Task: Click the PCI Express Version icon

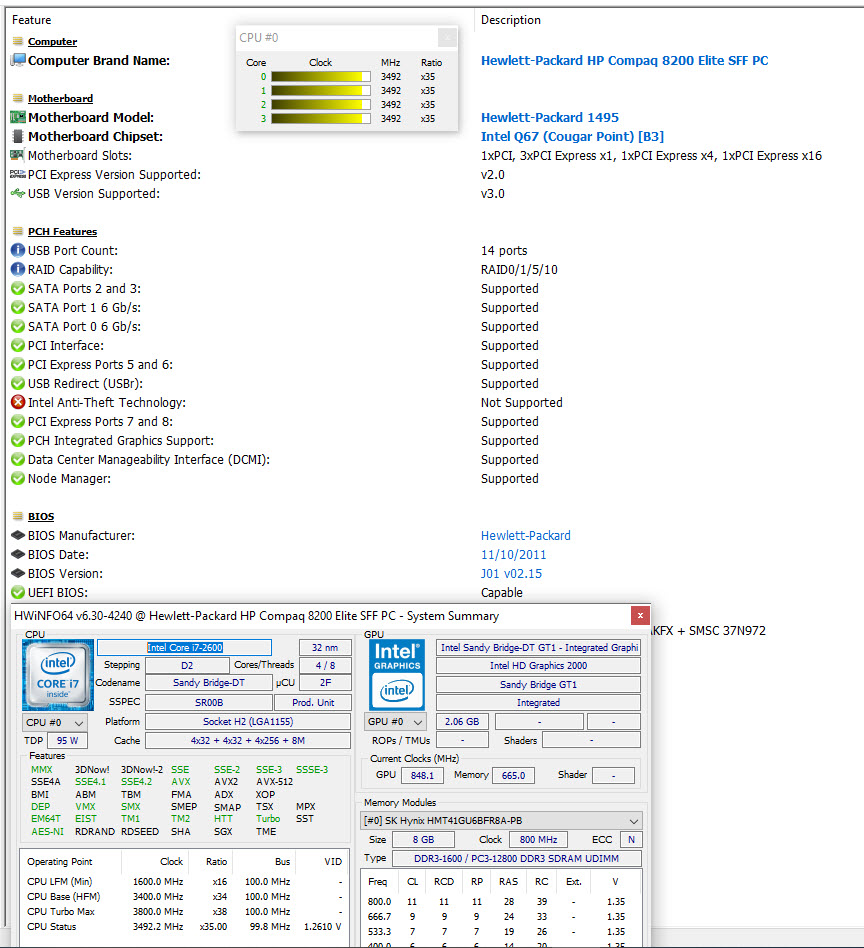Action: point(18,174)
